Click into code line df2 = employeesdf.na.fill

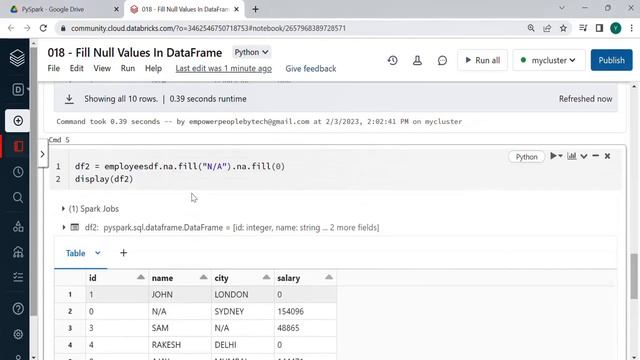(180, 166)
